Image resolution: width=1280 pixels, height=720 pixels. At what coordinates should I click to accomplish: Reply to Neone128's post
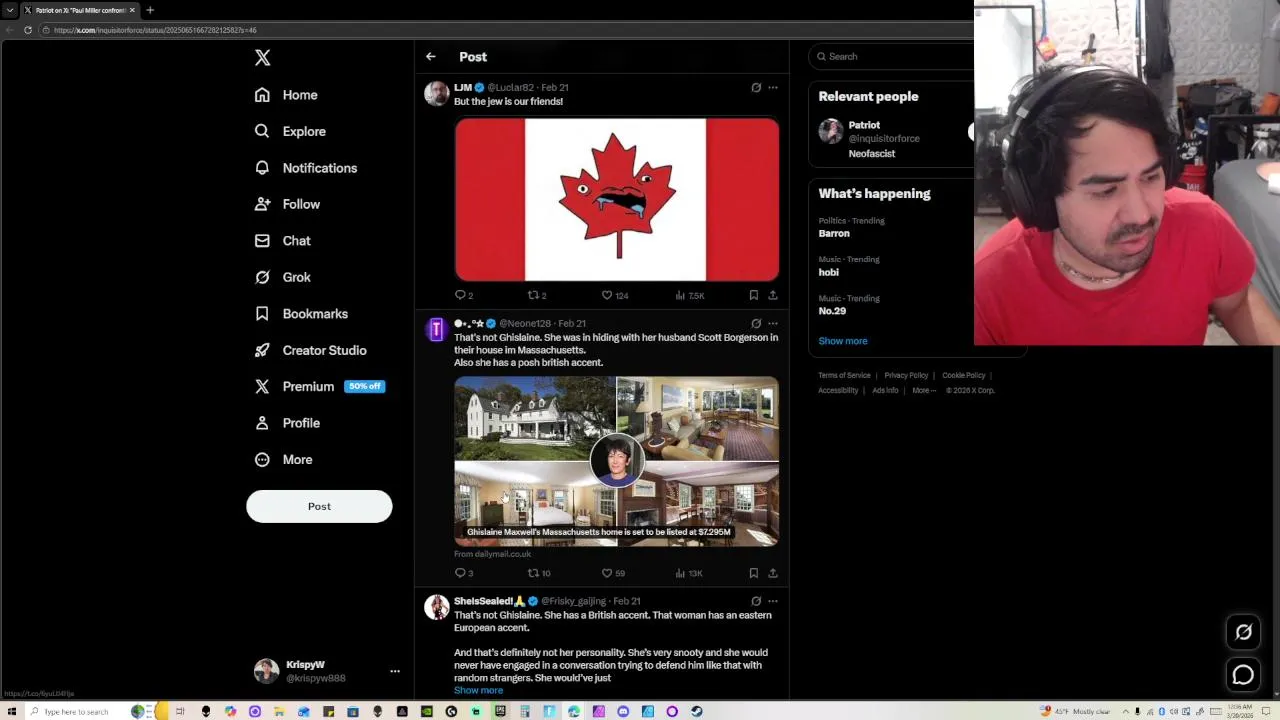click(x=464, y=573)
